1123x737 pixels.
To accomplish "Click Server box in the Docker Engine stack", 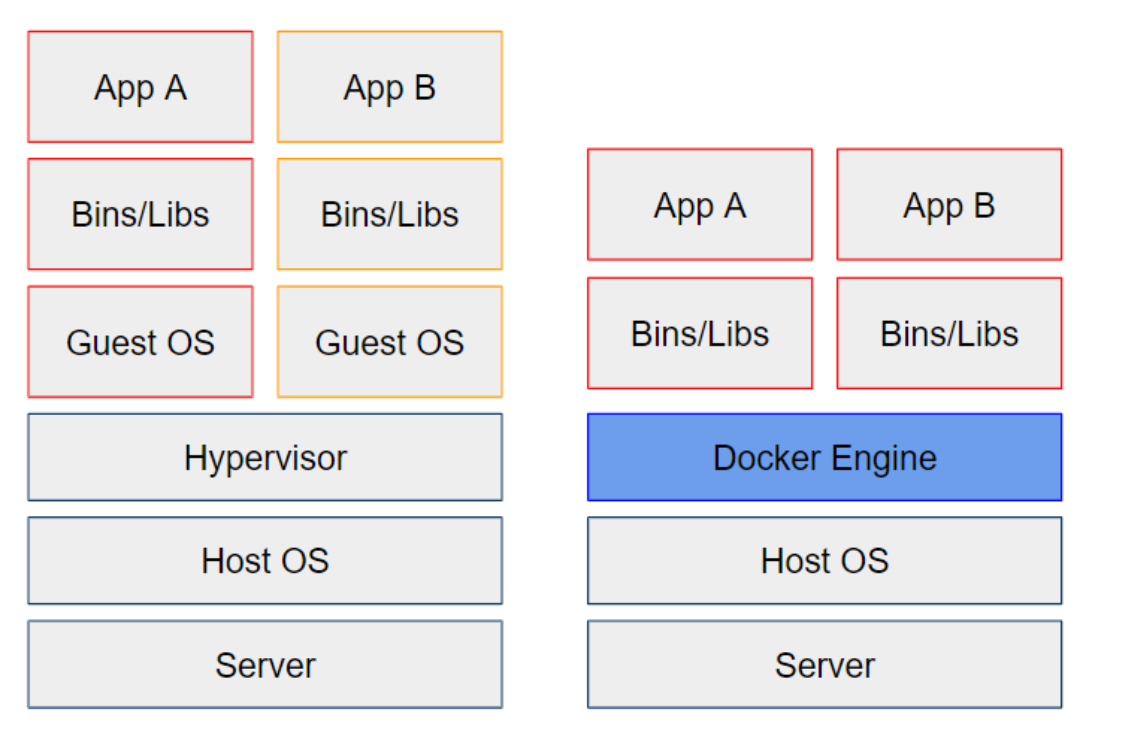I will coord(824,665).
